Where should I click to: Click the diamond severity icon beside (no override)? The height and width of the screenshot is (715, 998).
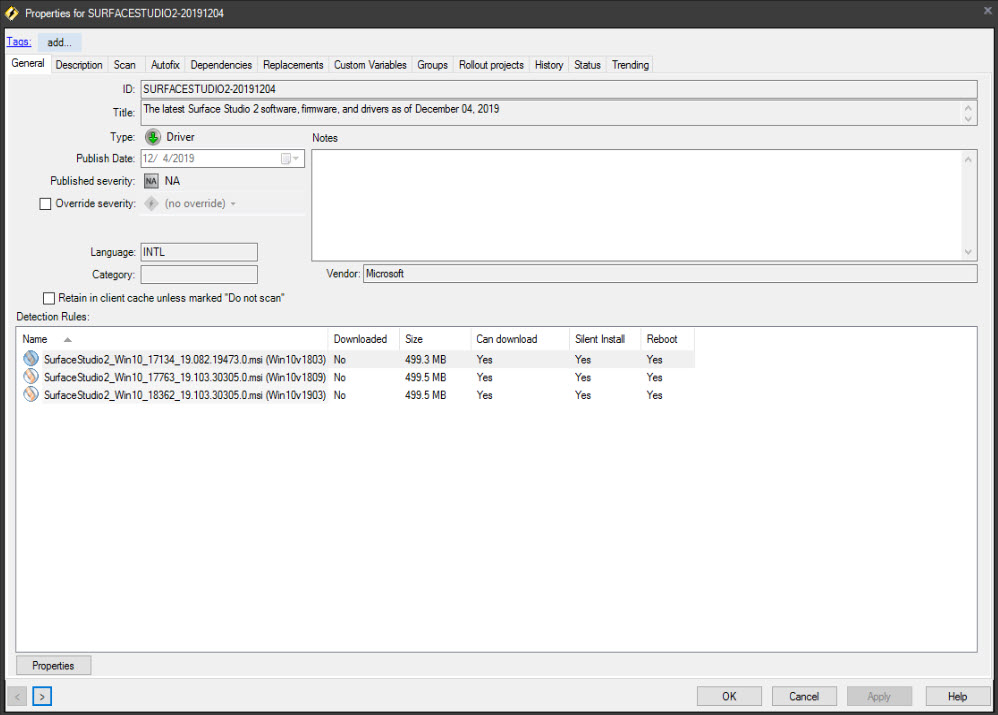point(150,203)
